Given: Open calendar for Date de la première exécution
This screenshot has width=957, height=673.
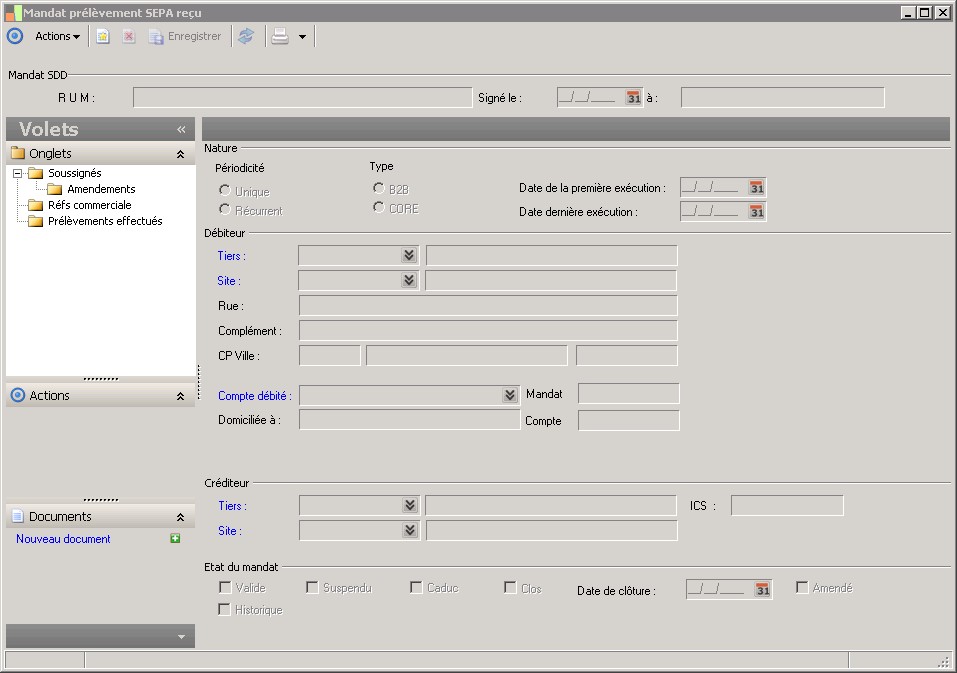Looking at the screenshot, I should pyautogui.click(x=757, y=188).
